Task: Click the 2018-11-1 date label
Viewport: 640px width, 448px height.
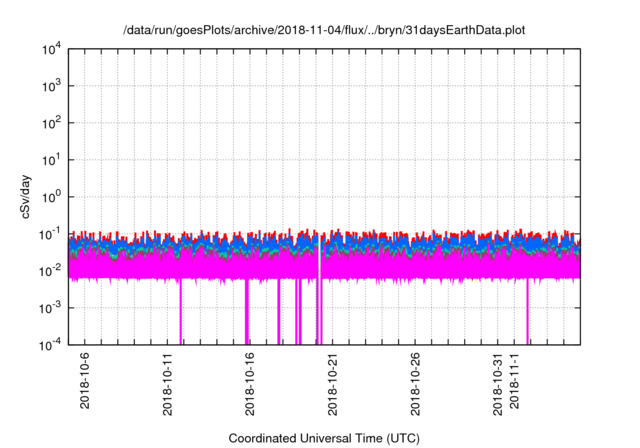Action: point(514,381)
